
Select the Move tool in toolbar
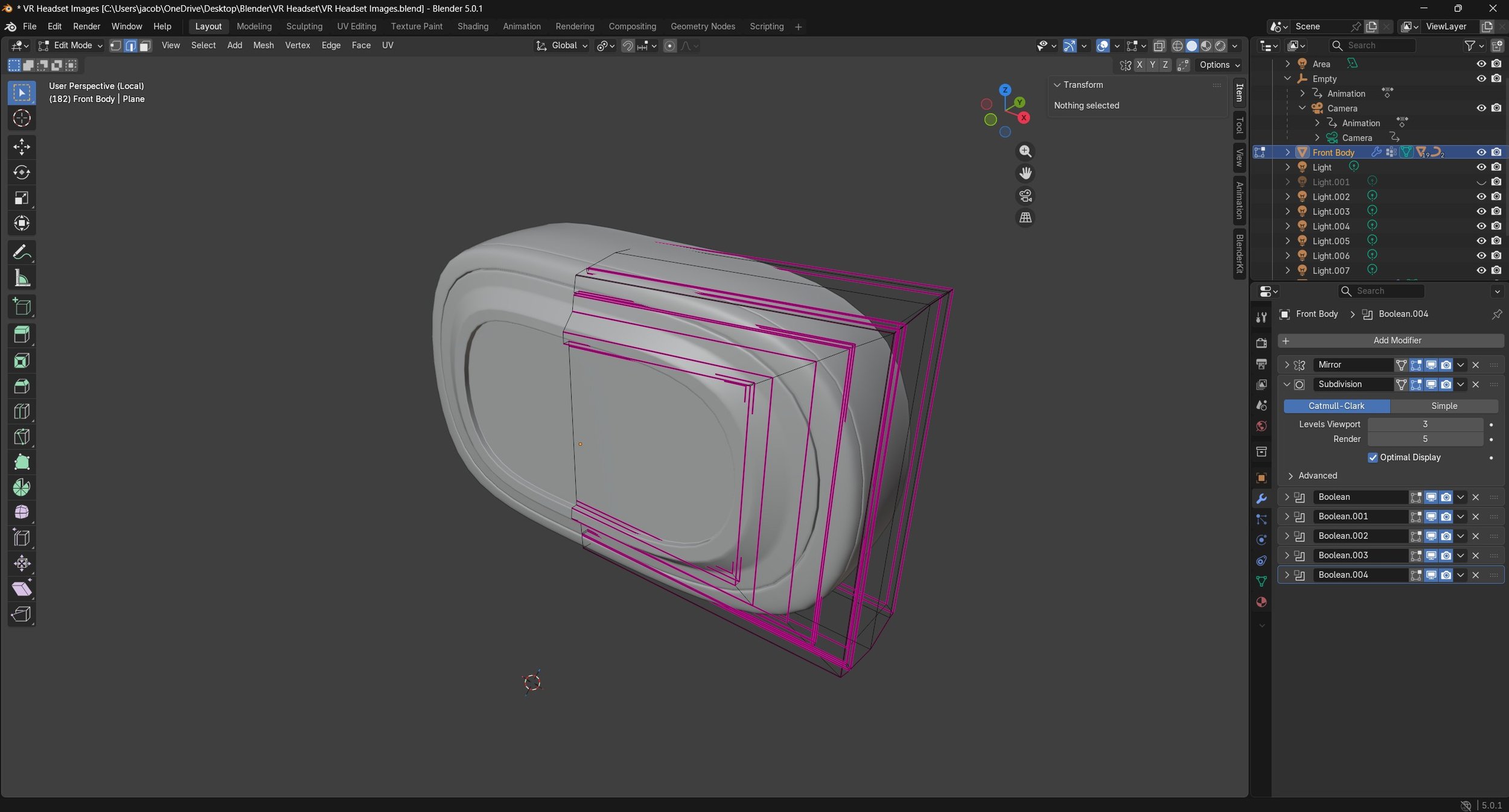[22, 147]
